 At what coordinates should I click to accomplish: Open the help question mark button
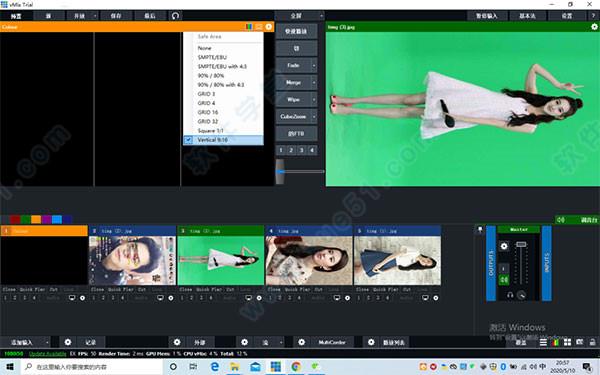pos(593,16)
